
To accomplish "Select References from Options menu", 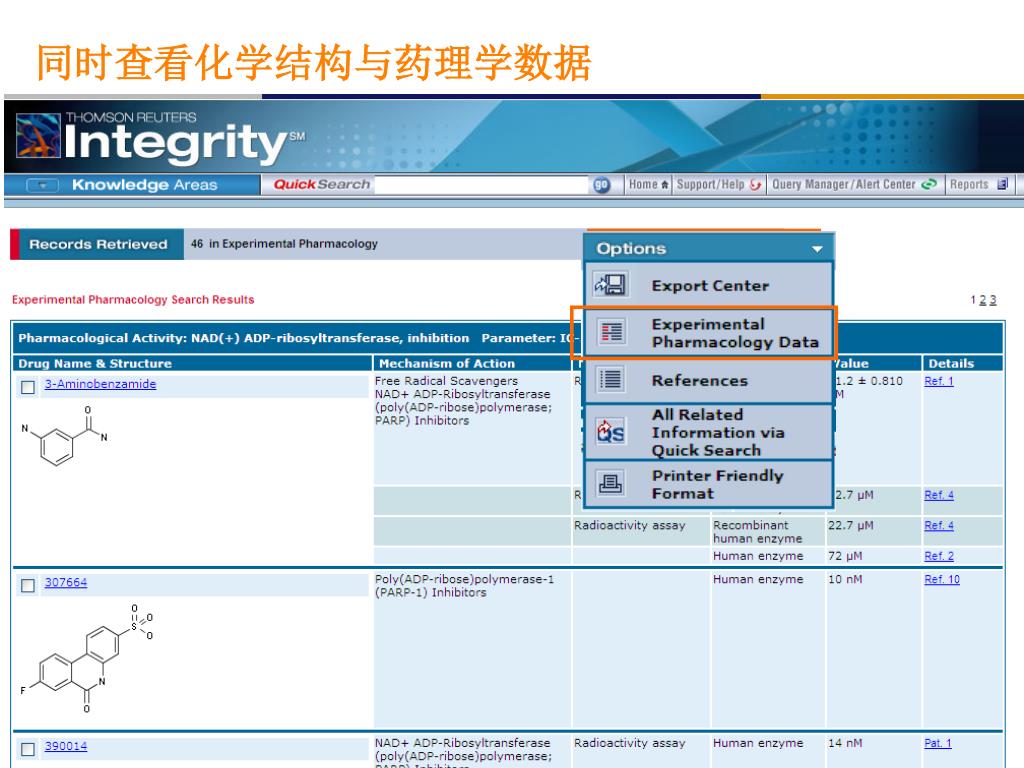I will [709, 381].
